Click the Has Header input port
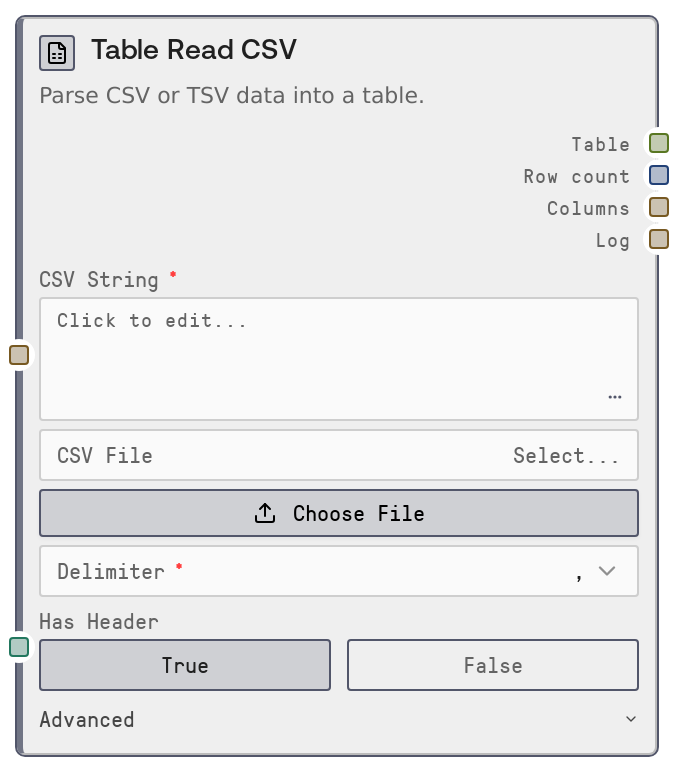 point(19,647)
